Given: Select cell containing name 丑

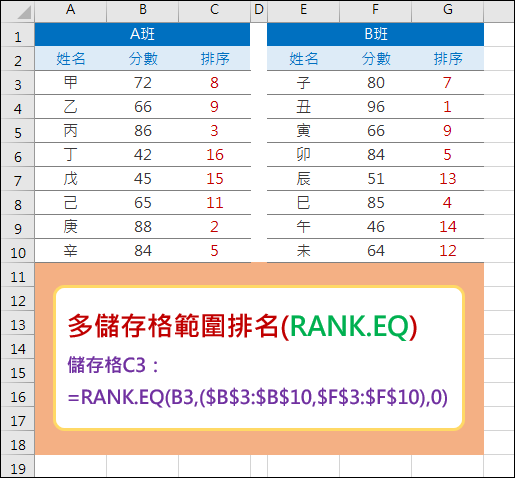Looking at the screenshot, I should tap(303, 107).
